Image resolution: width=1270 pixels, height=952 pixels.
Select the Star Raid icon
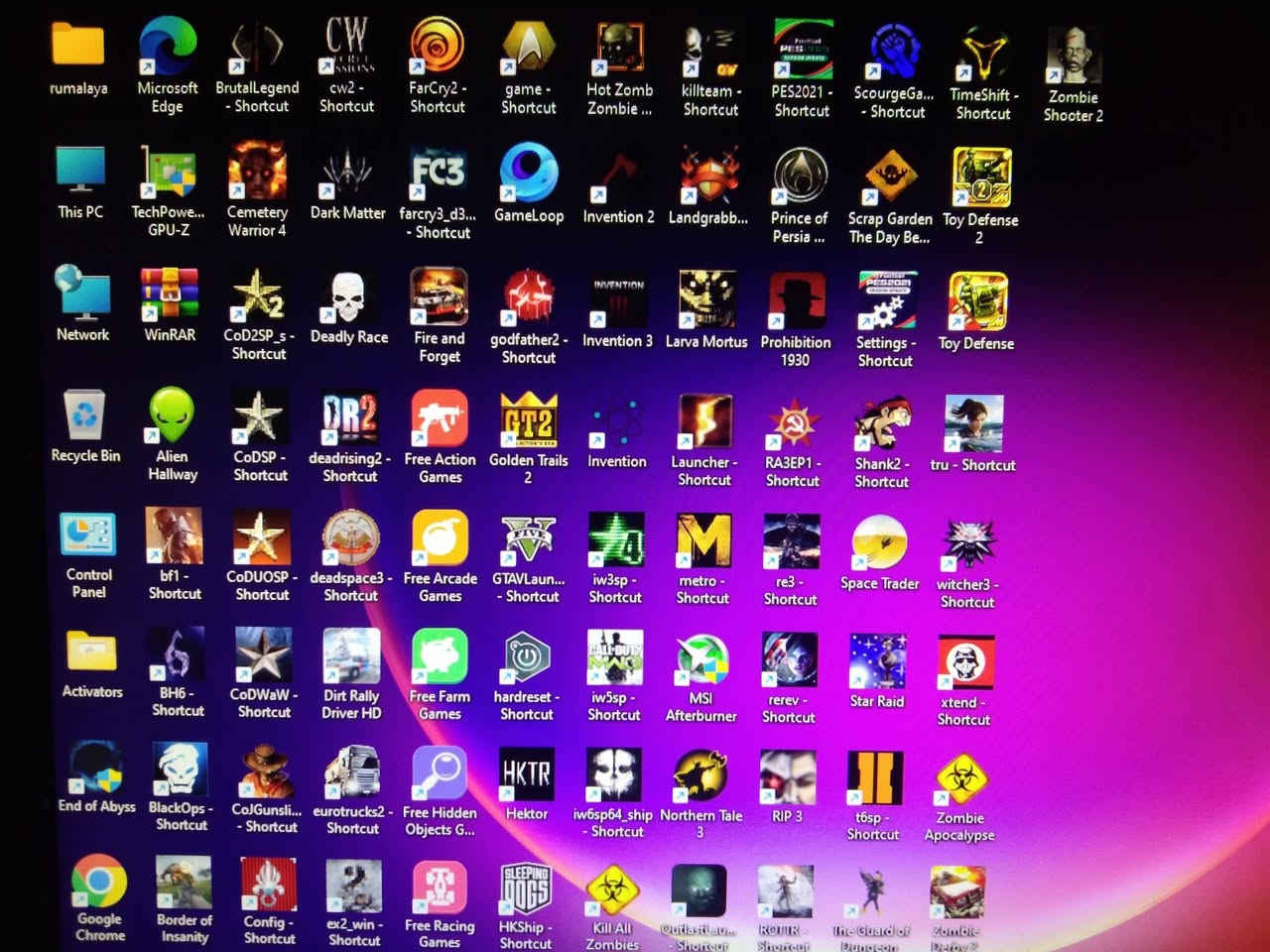coord(877,661)
